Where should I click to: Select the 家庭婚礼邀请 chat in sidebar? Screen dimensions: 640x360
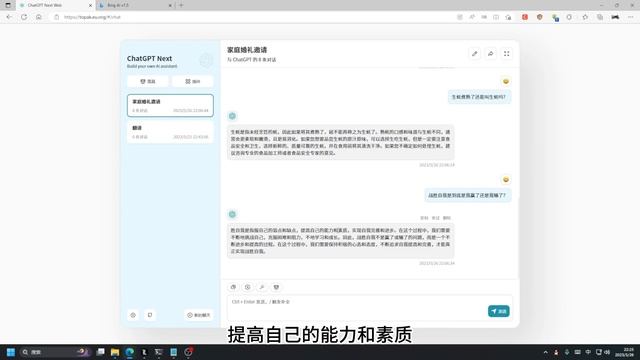pyautogui.click(x=170, y=105)
